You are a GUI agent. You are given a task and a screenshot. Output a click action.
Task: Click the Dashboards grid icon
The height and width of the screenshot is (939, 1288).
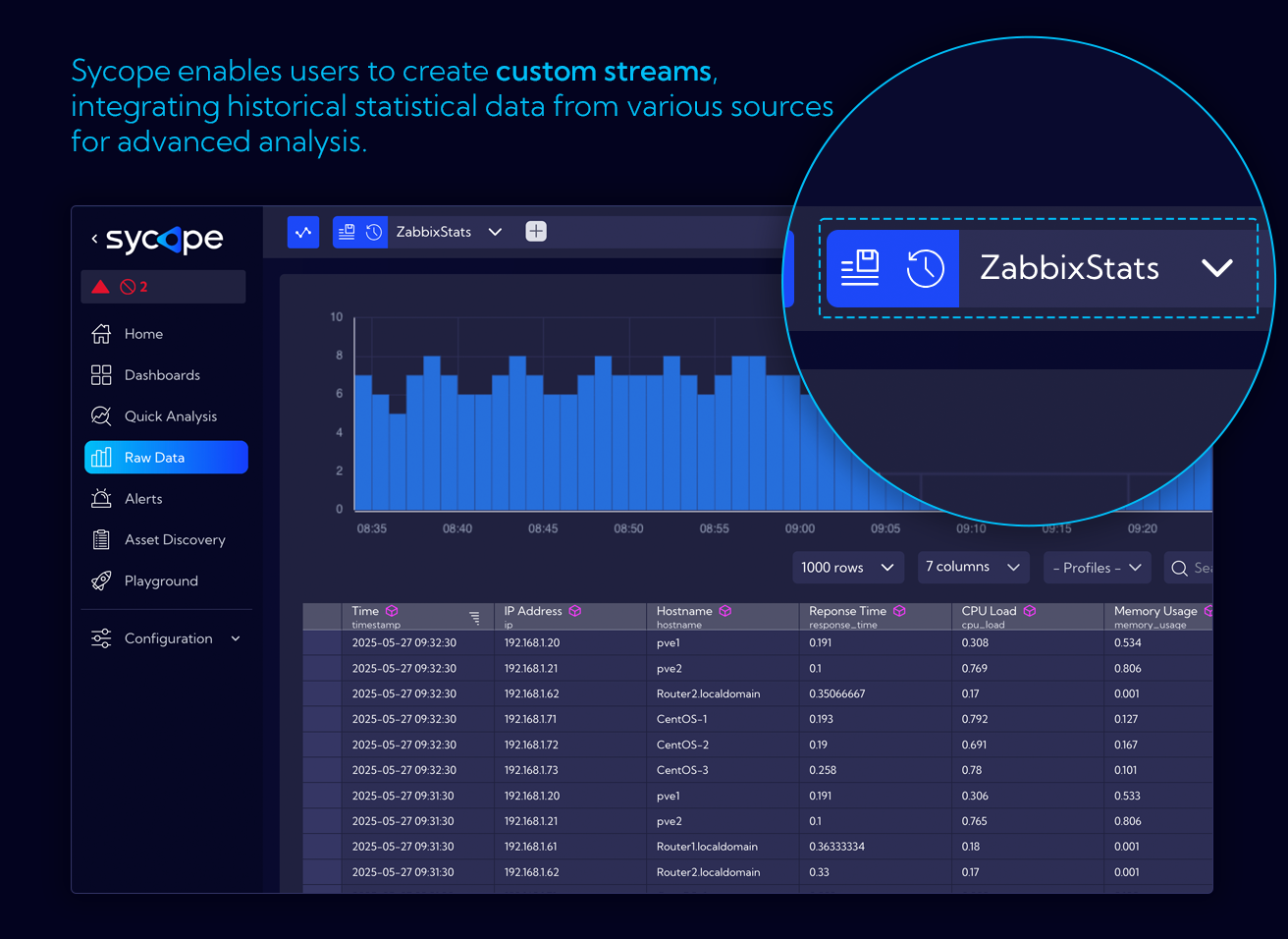coord(101,375)
